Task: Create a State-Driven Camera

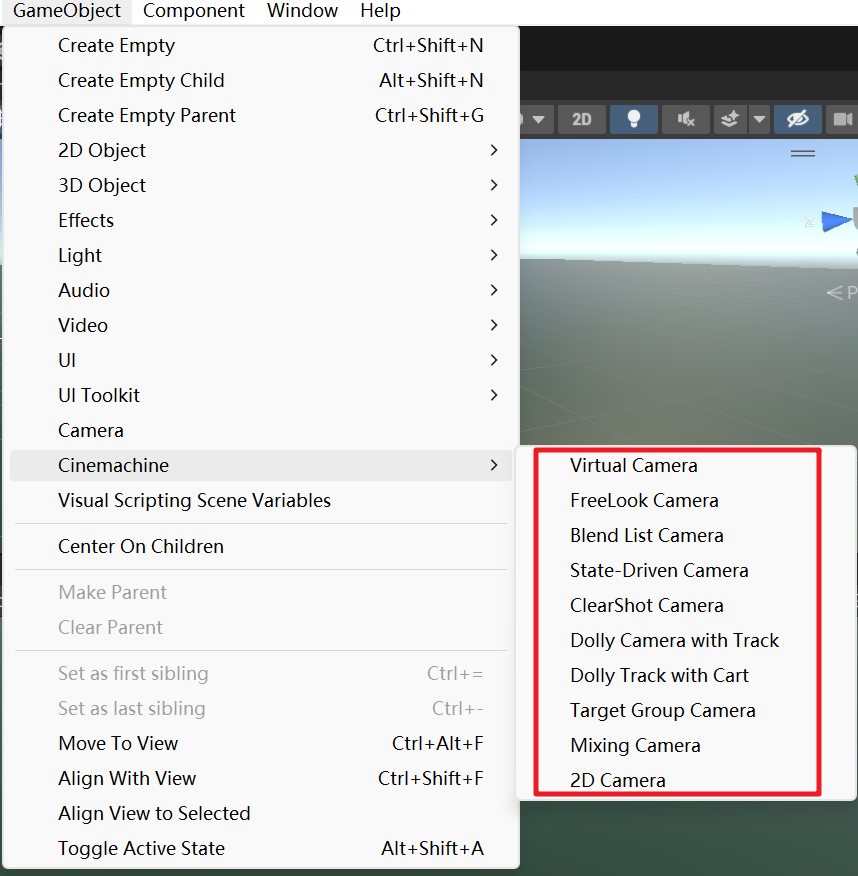Action: click(685, 570)
